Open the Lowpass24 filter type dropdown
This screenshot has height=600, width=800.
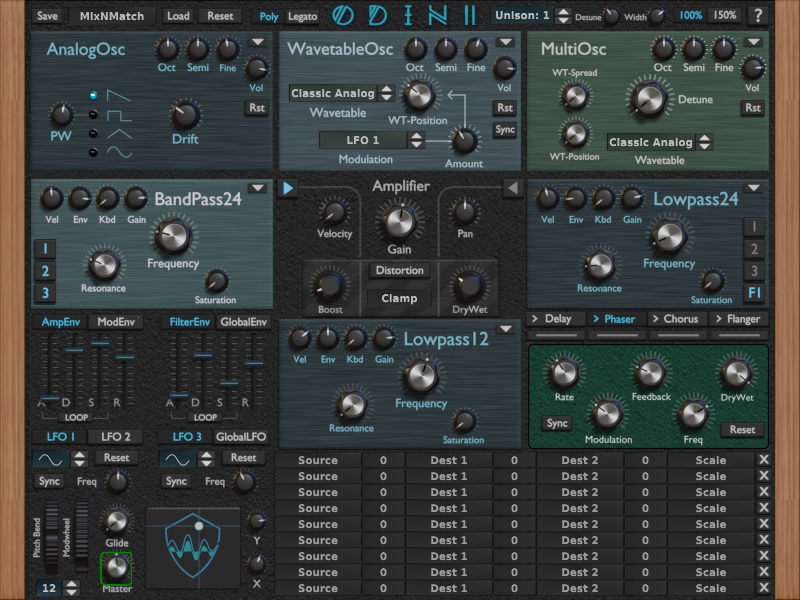754,188
